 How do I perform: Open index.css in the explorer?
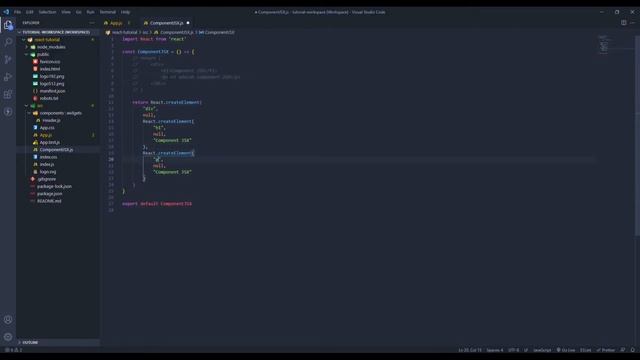point(48,157)
